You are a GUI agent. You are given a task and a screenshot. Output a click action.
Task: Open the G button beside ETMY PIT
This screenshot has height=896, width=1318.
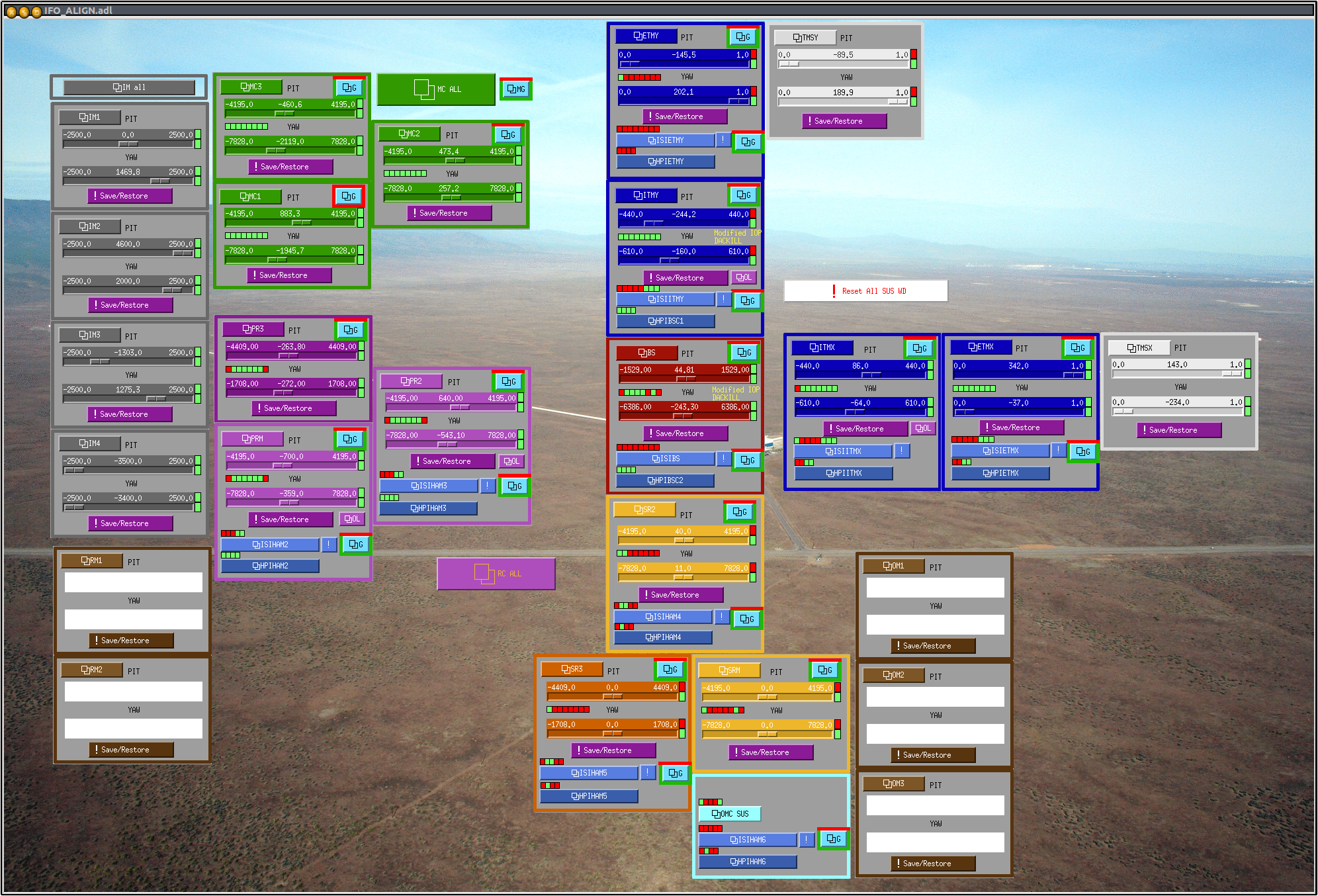(743, 36)
